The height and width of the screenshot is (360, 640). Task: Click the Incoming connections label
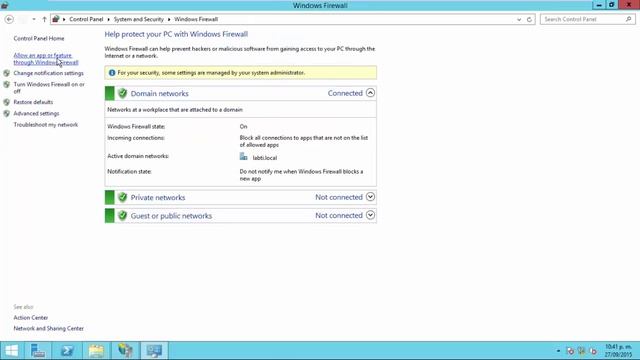(x=136, y=138)
